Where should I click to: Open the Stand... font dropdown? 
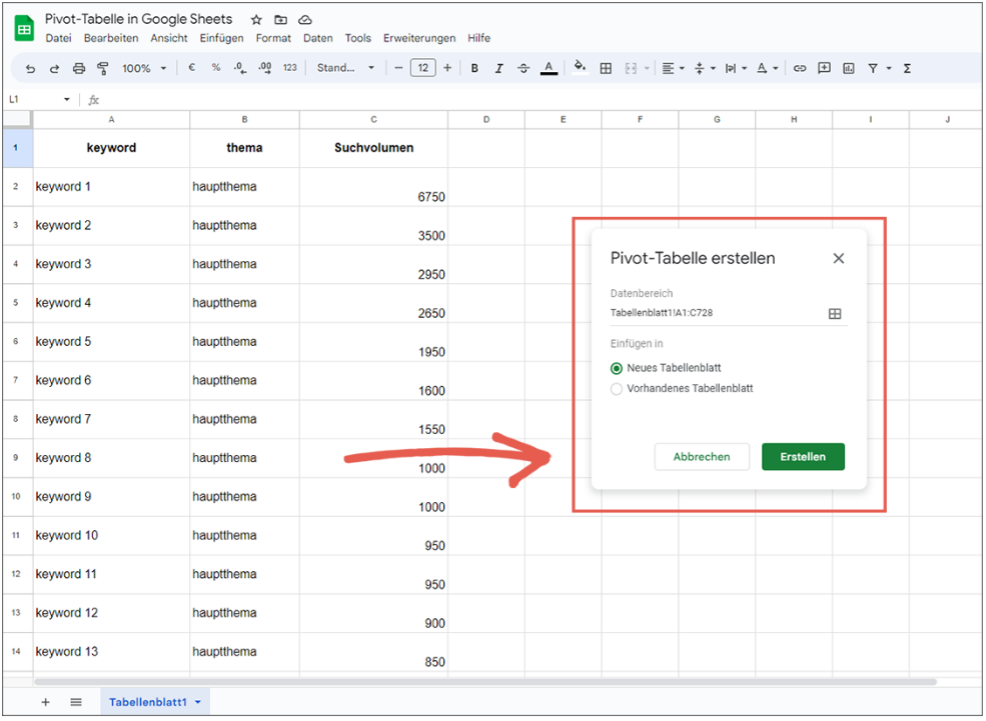point(345,68)
